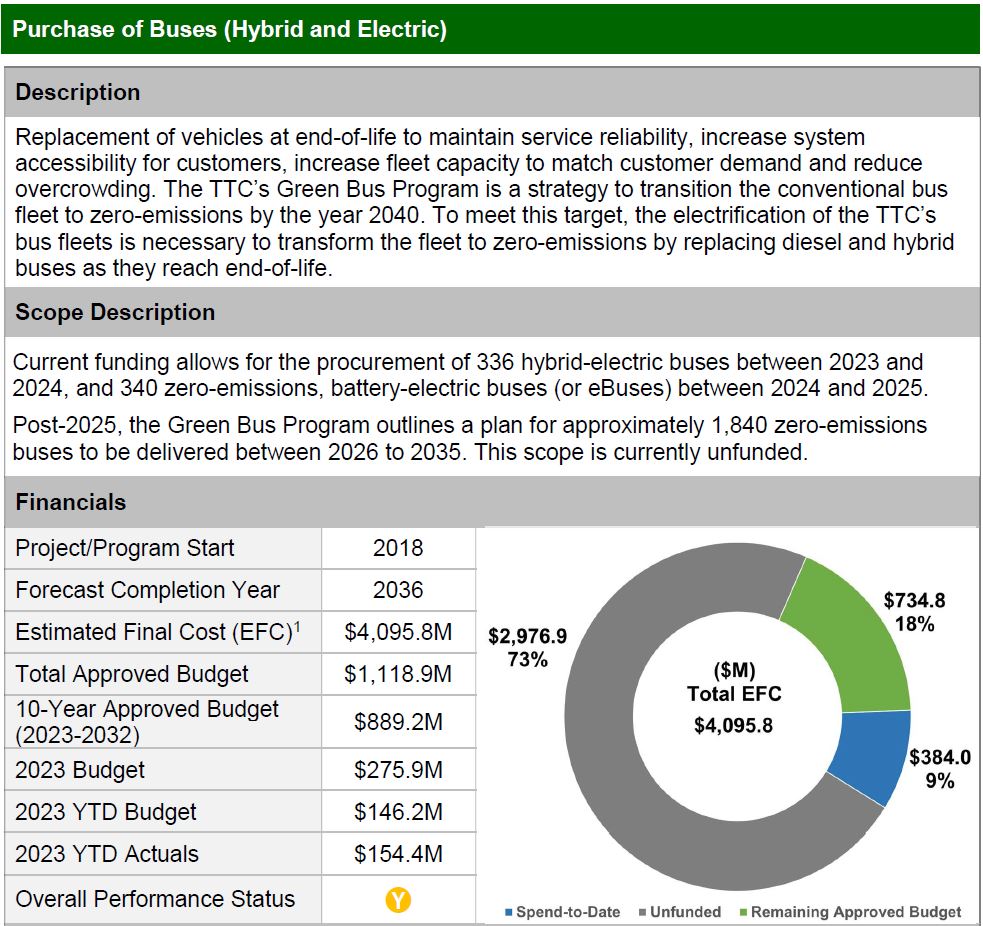Select the Forecast Completion Year 2036 cell
Viewport: 983px width, 926px height.
[398, 590]
